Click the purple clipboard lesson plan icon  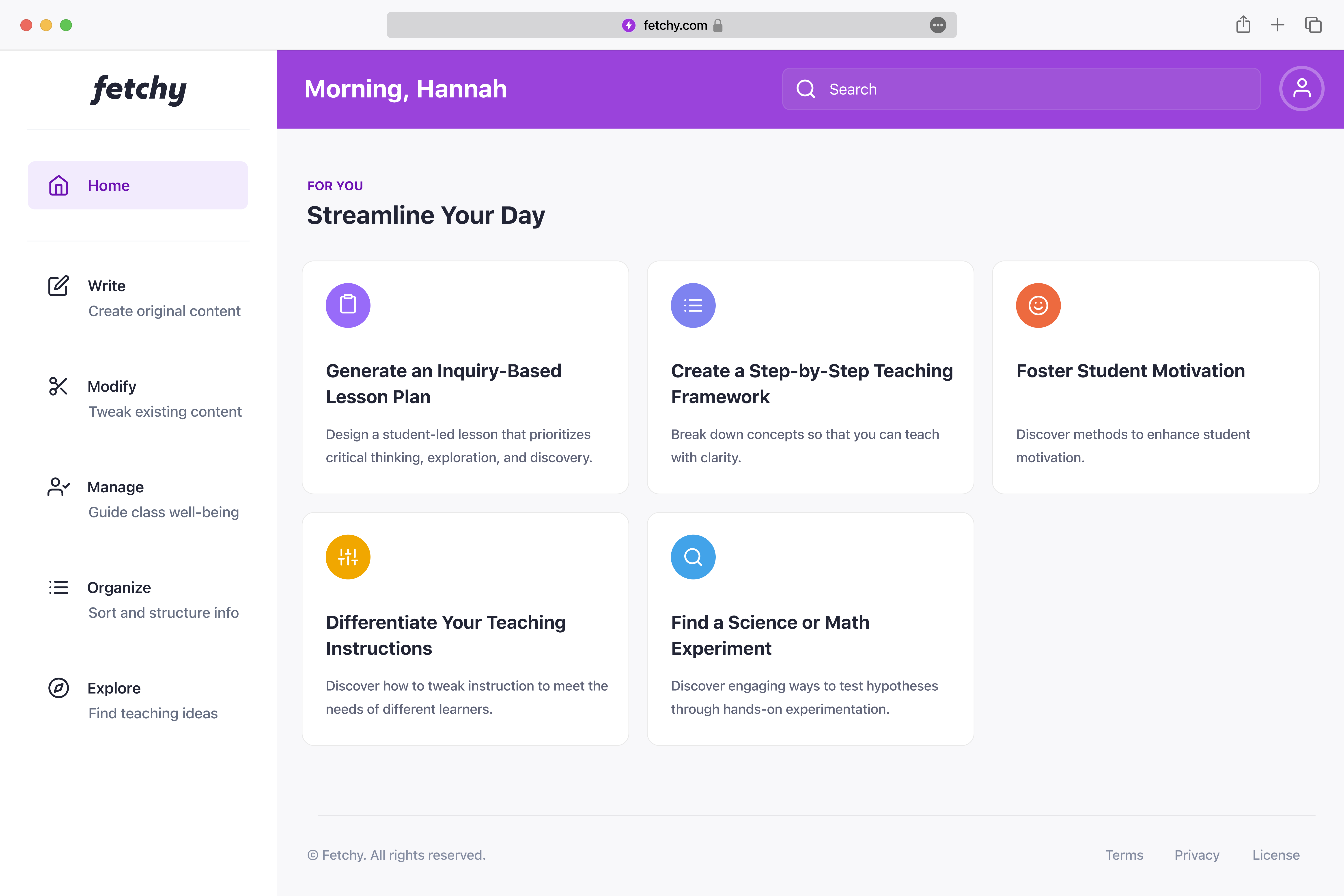click(x=348, y=305)
